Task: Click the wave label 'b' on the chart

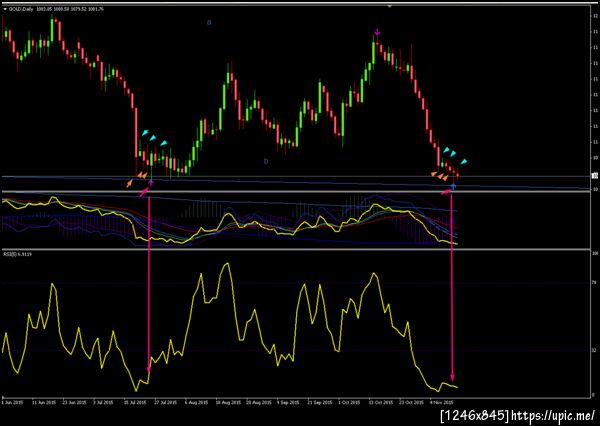Action: point(266,161)
